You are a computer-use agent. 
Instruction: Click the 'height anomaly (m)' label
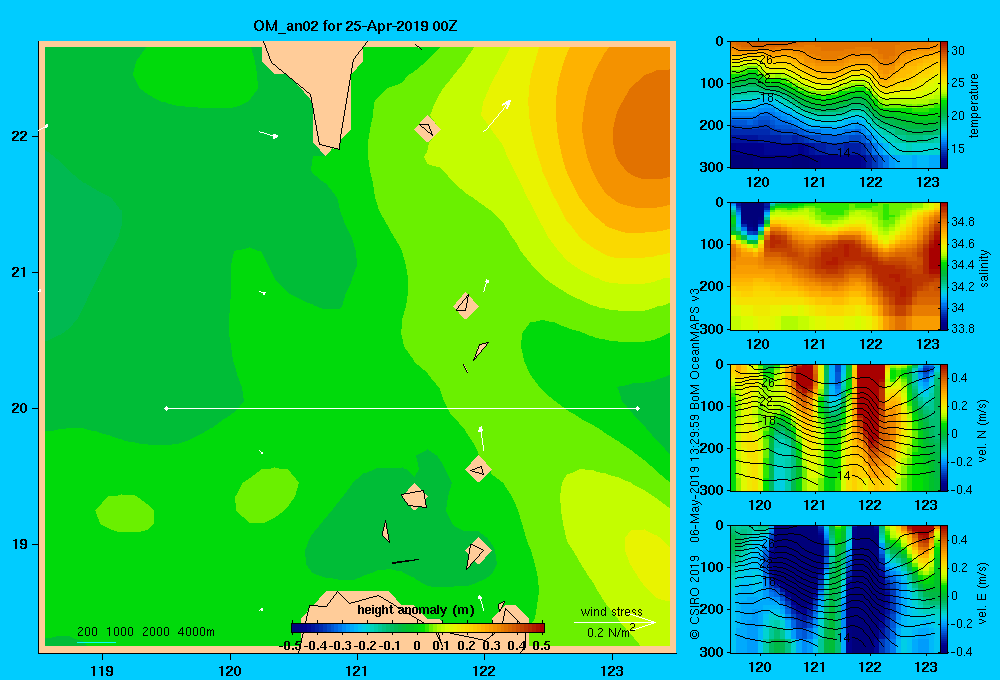416,610
